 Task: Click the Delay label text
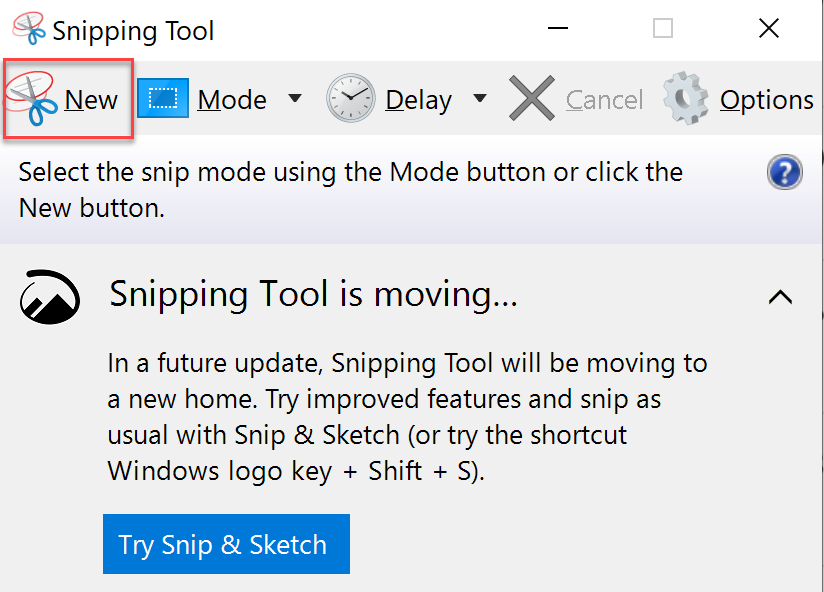[x=418, y=100]
